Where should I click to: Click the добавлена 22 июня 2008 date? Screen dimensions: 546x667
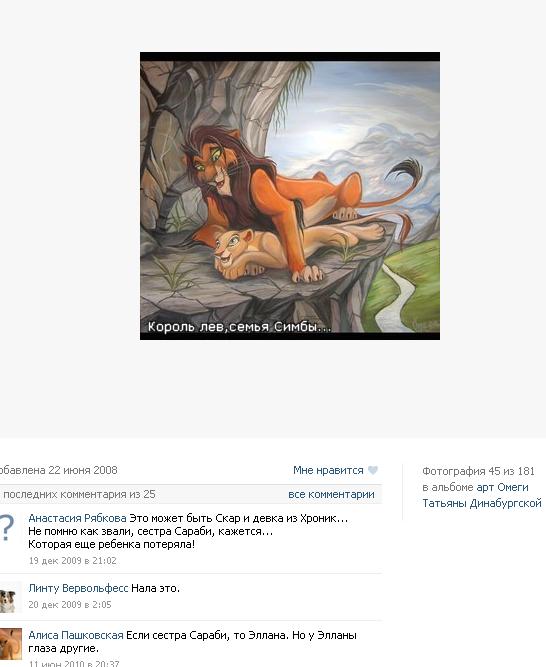(x=59, y=470)
